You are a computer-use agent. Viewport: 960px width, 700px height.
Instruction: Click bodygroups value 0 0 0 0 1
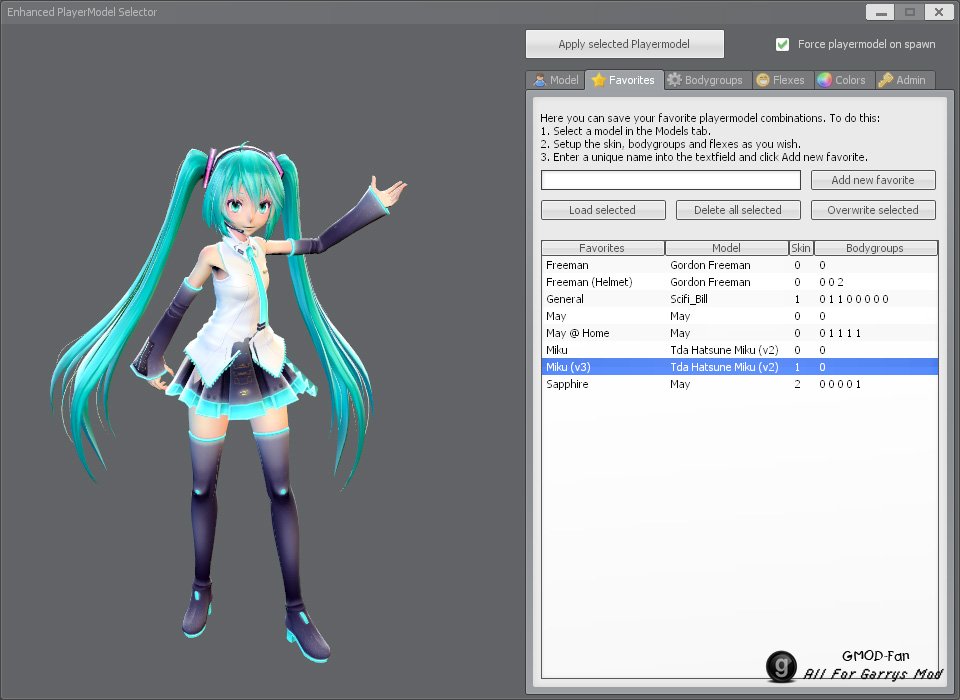pos(840,384)
